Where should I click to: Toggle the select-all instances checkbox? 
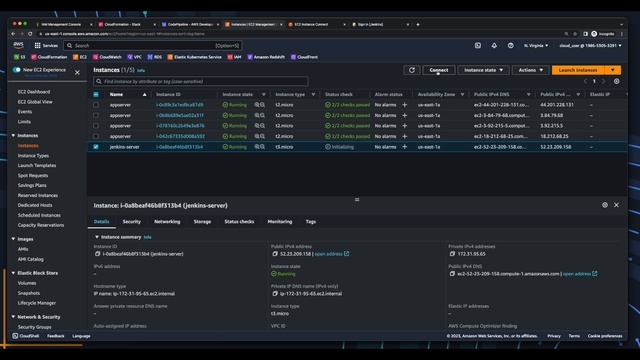(96, 94)
